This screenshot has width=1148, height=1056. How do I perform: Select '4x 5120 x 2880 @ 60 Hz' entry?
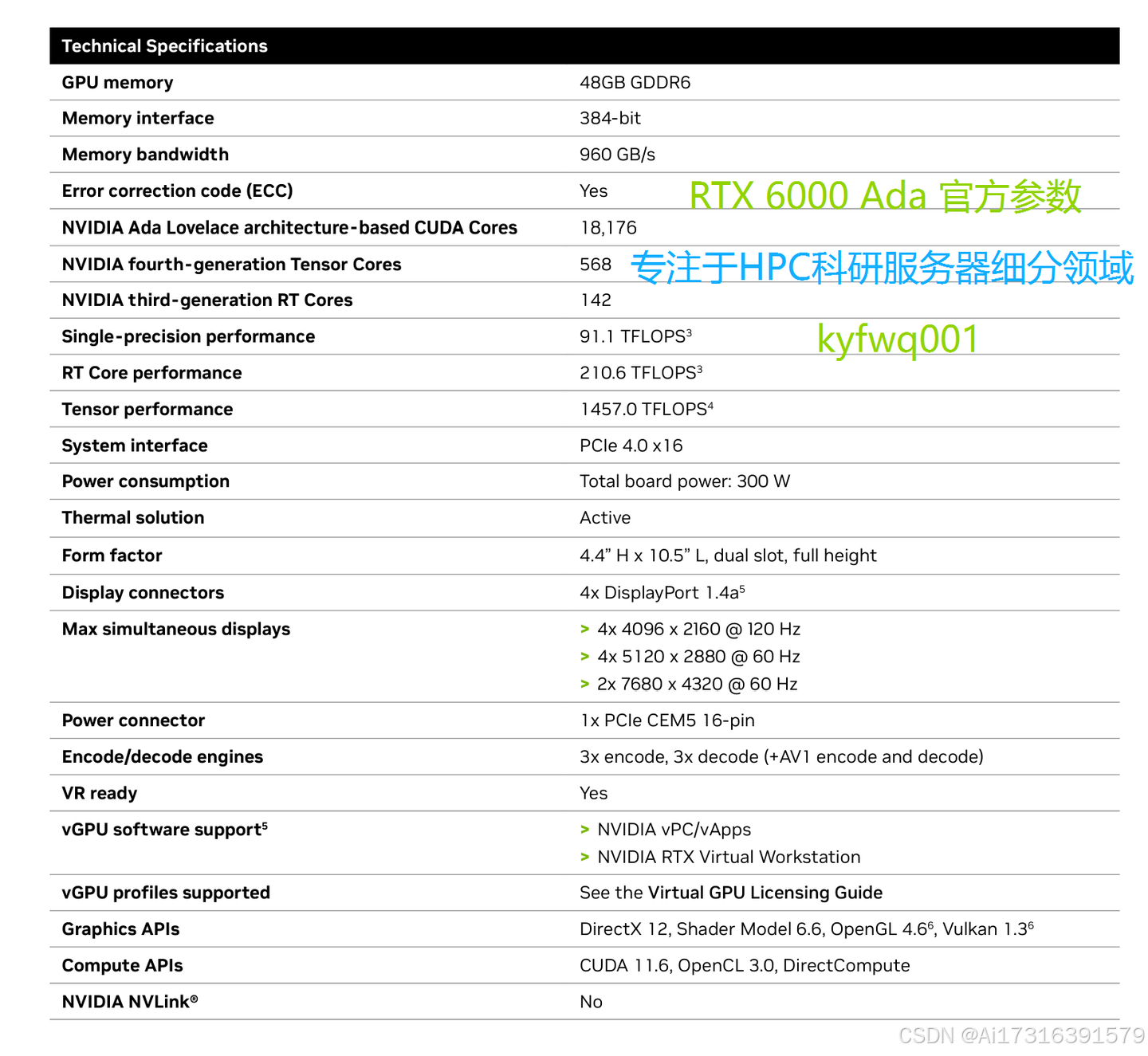[x=698, y=658]
